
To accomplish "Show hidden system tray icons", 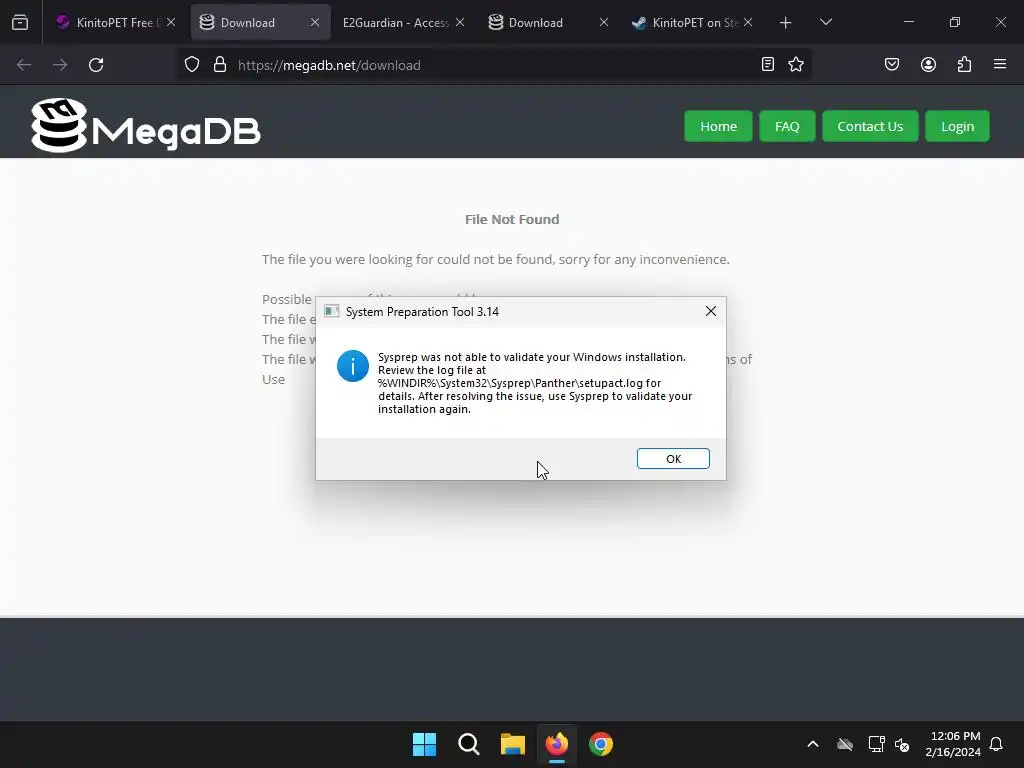I will point(812,744).
